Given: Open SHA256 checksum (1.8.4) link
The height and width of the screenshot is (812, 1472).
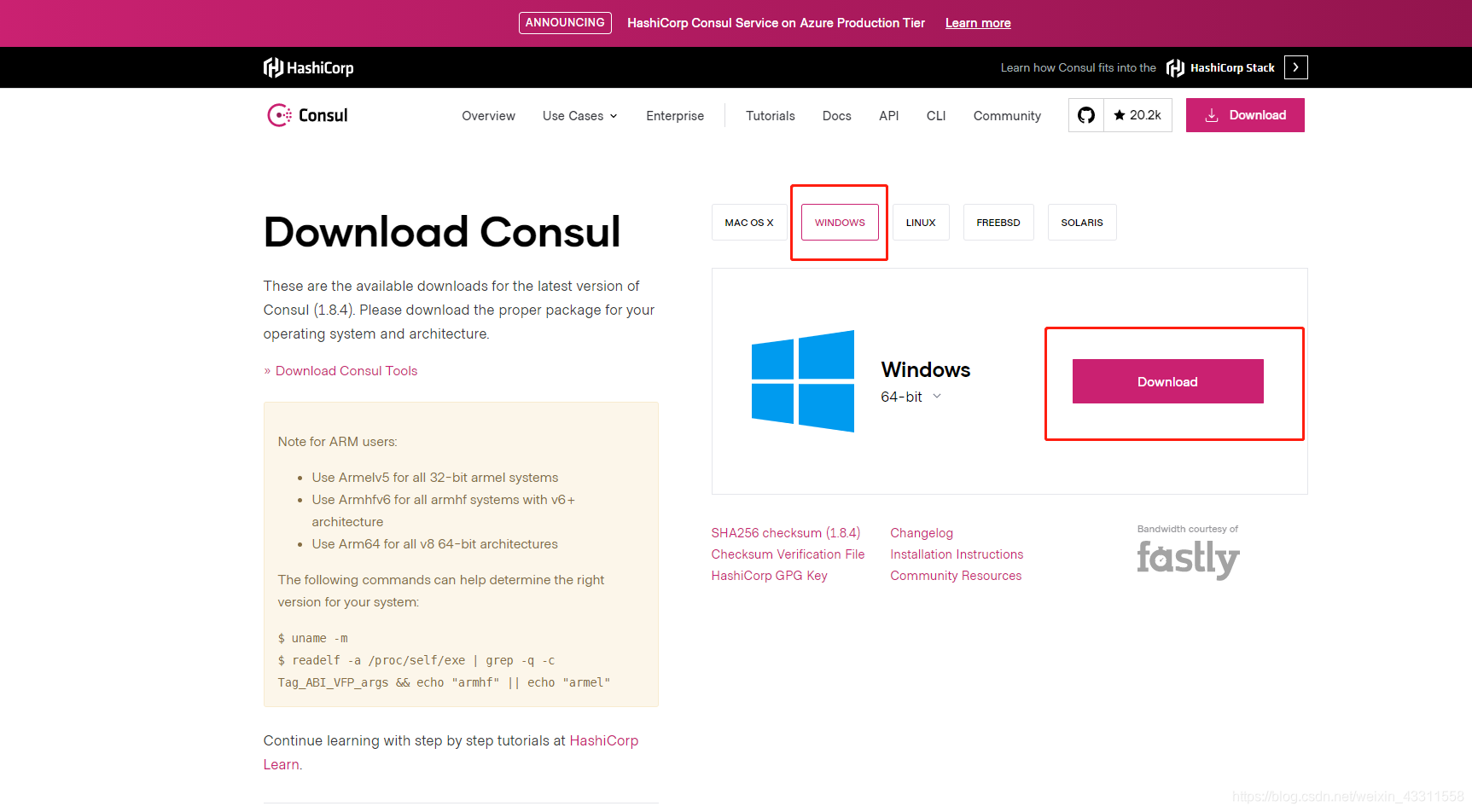Looking at the screenshot, I should (x=786, y=533).
